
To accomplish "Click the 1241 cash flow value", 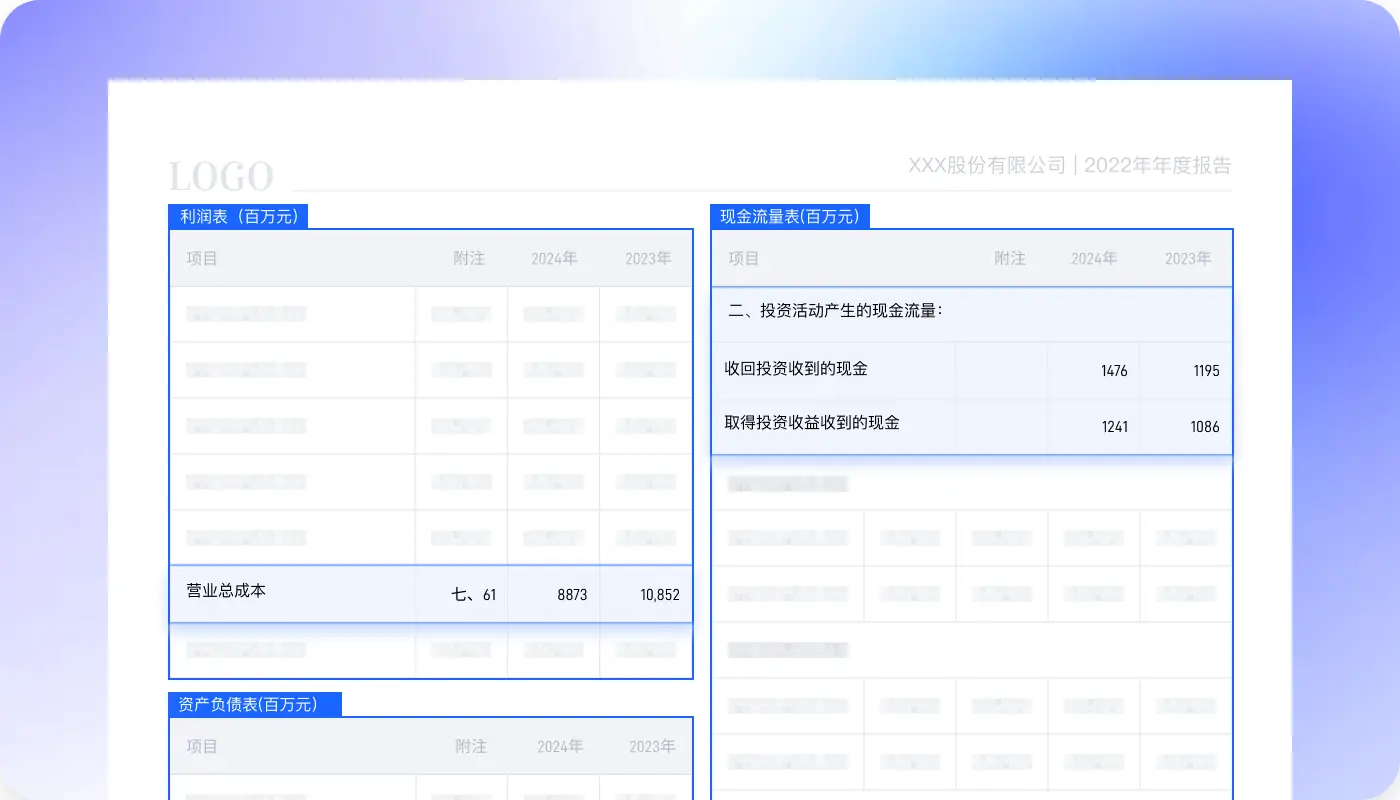I will click(x=1114, y=427).
